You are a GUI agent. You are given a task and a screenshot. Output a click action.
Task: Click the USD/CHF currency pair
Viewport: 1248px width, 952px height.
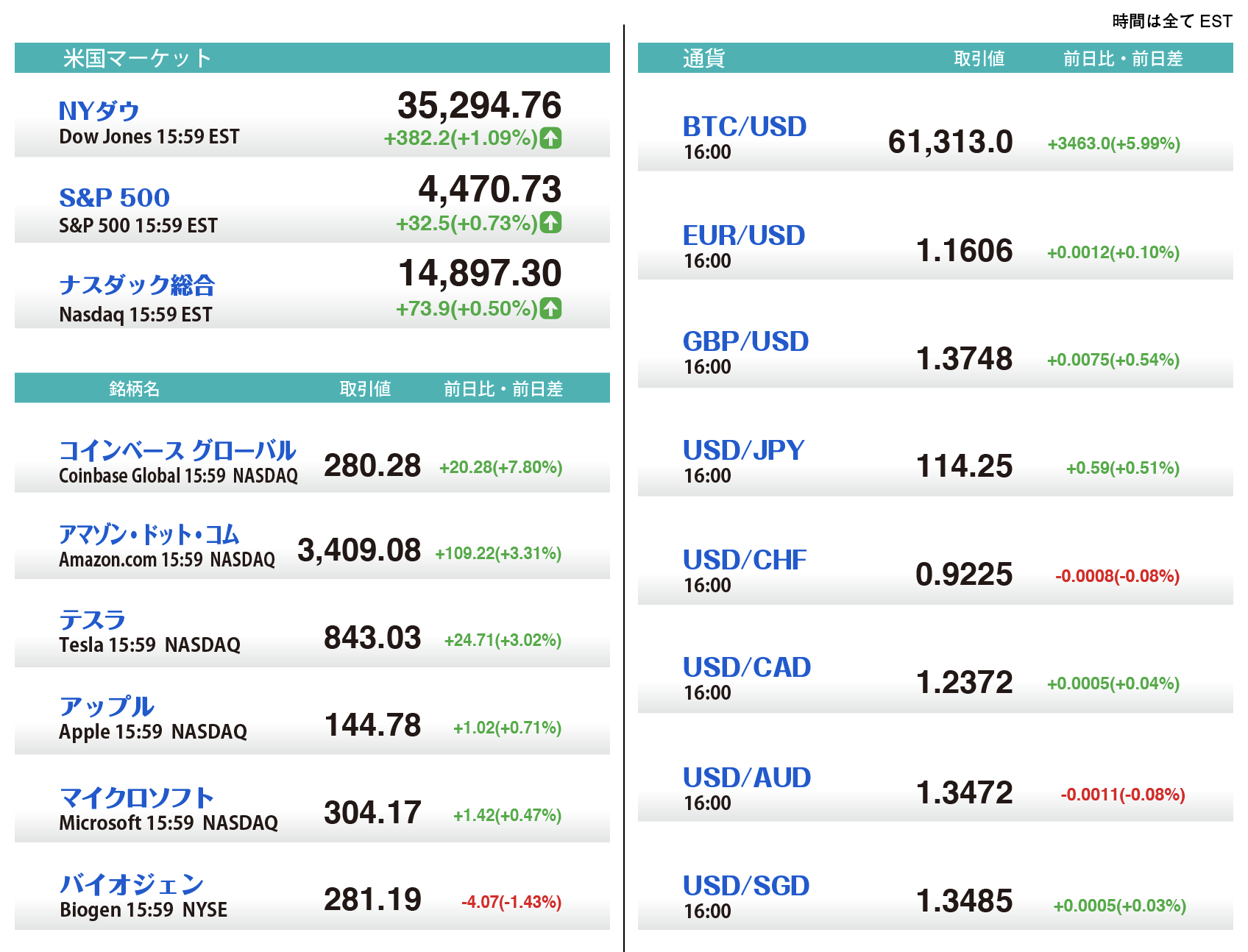point(745,560)
